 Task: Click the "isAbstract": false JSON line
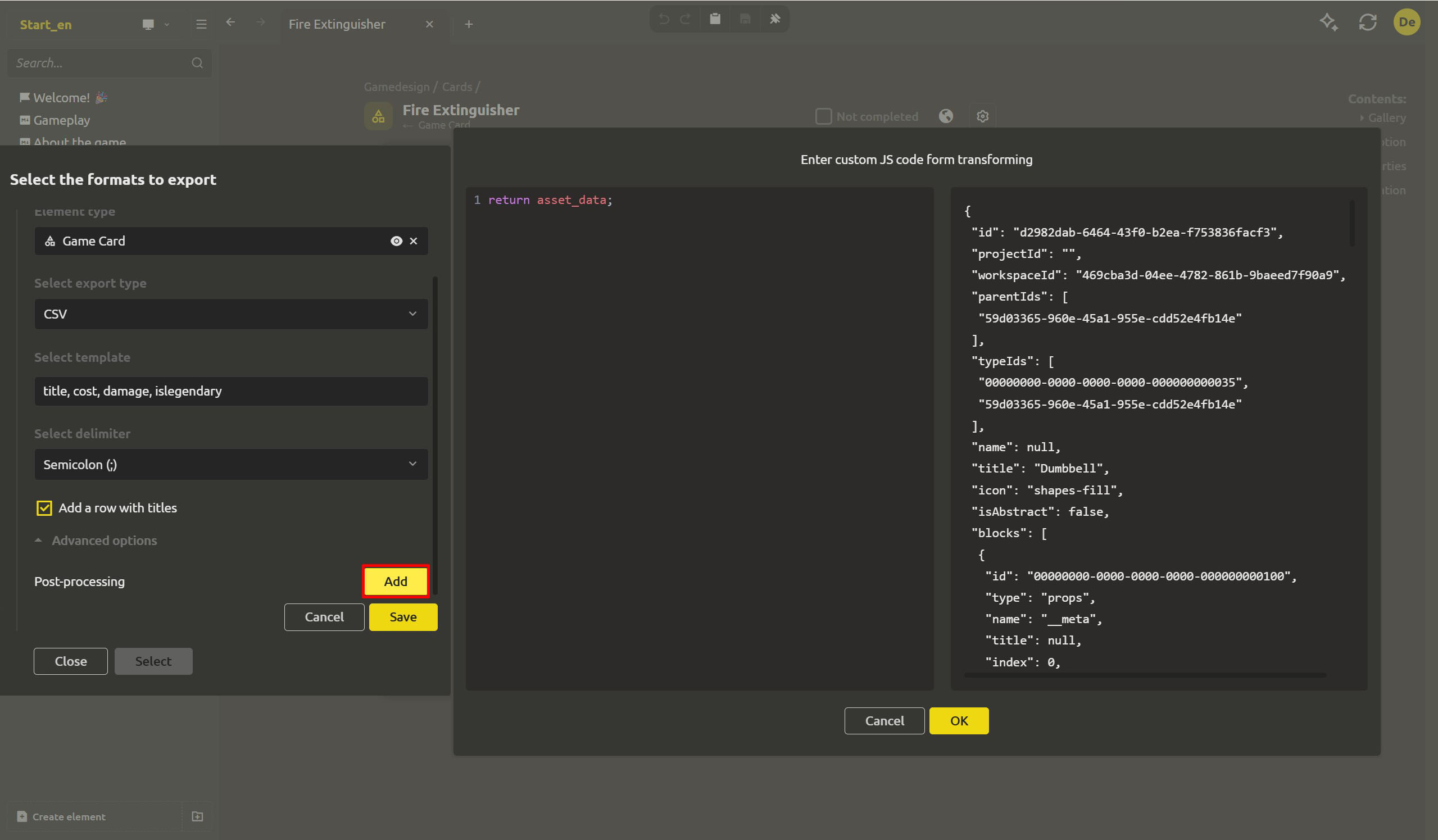coord(1040,512)
